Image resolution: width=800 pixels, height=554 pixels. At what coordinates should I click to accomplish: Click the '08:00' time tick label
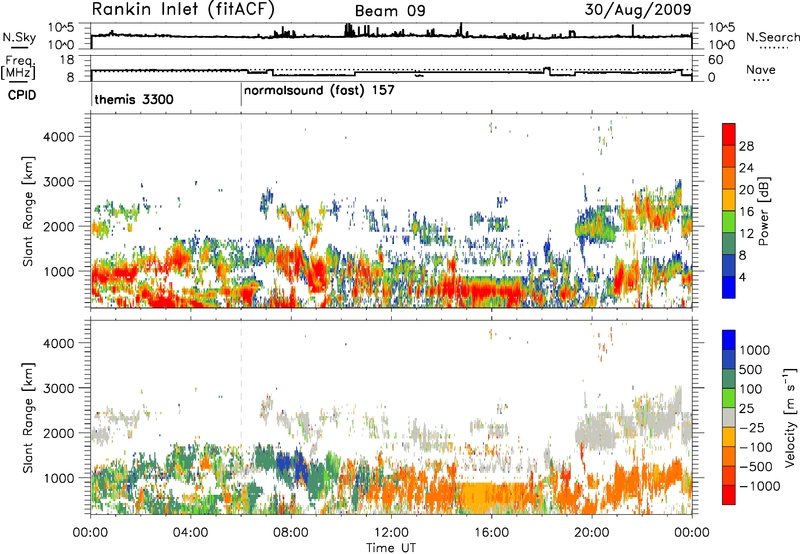[291, 533]
